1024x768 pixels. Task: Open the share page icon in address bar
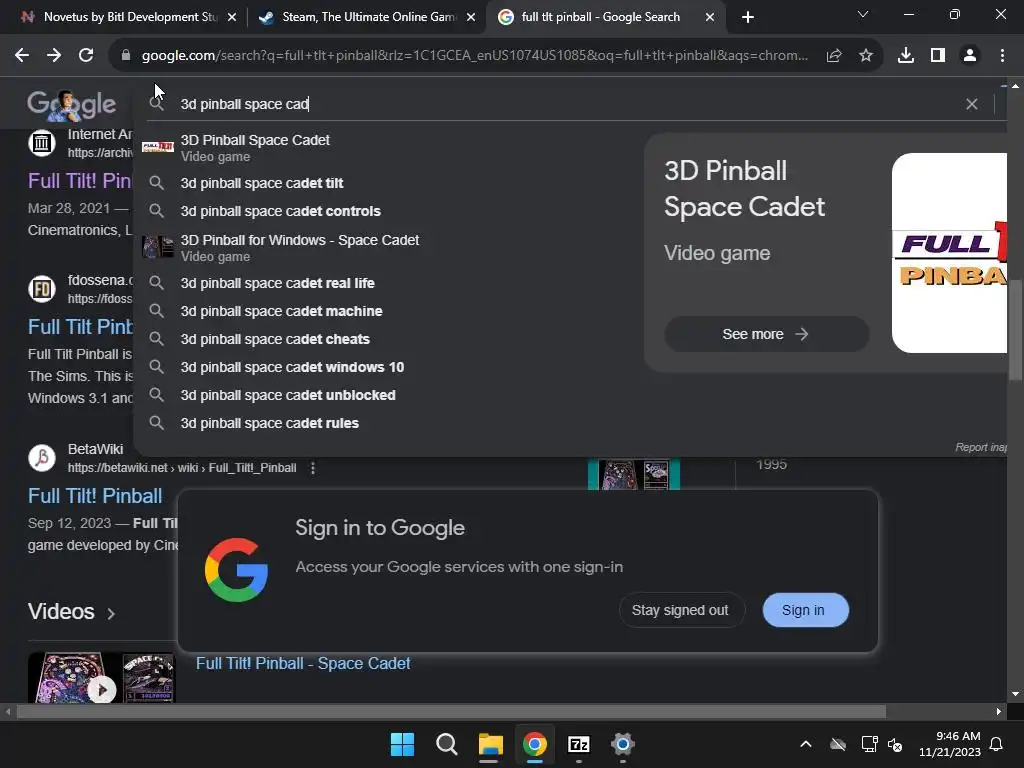(834, 56)
